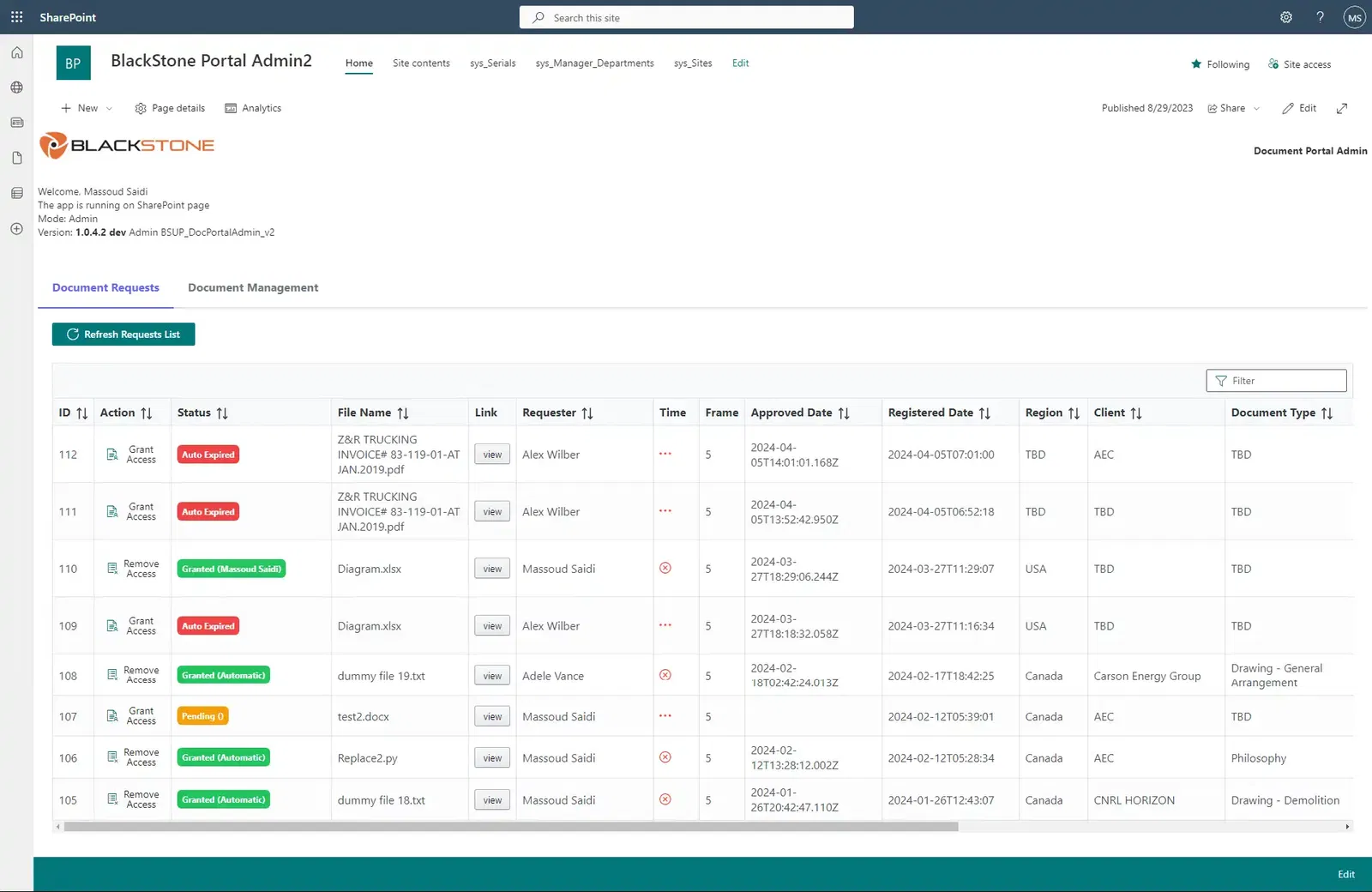Sort the Client column
The height and width of the screenshot is (892, 1372).
tap(1136, 413)
